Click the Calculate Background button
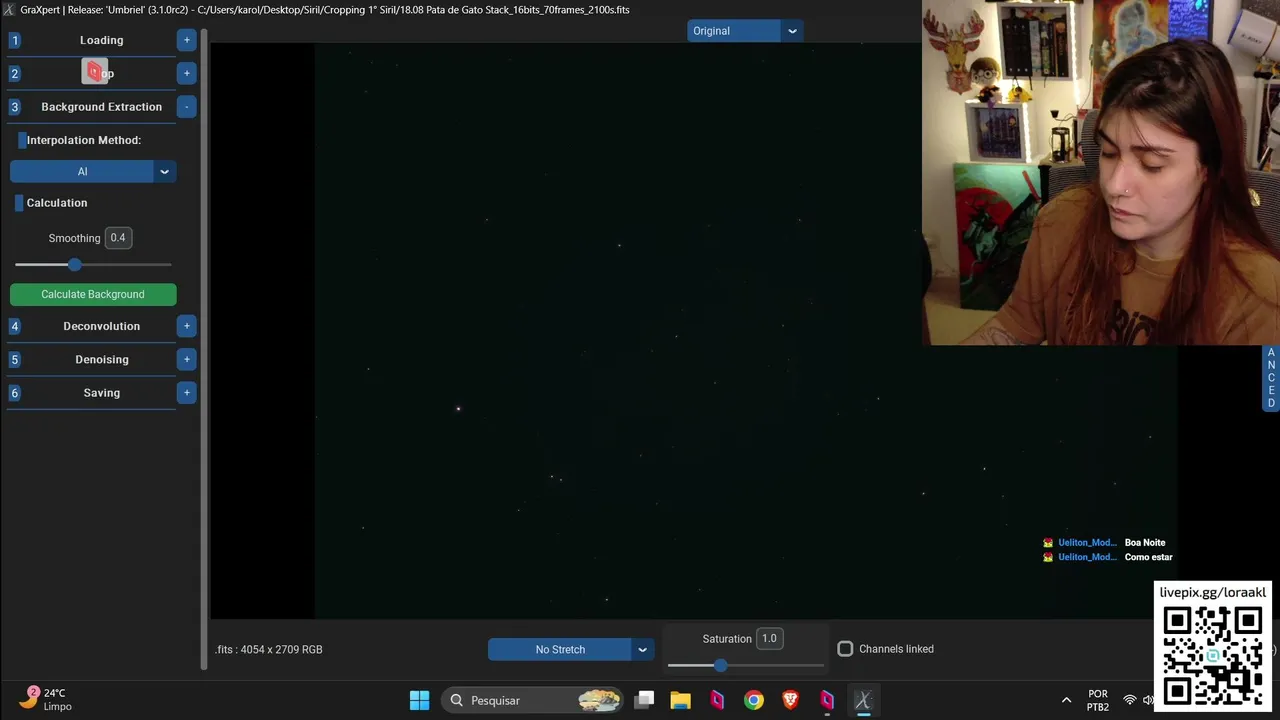The width and height of the screenshot is (1280, 720). click(x=93, y=294)
